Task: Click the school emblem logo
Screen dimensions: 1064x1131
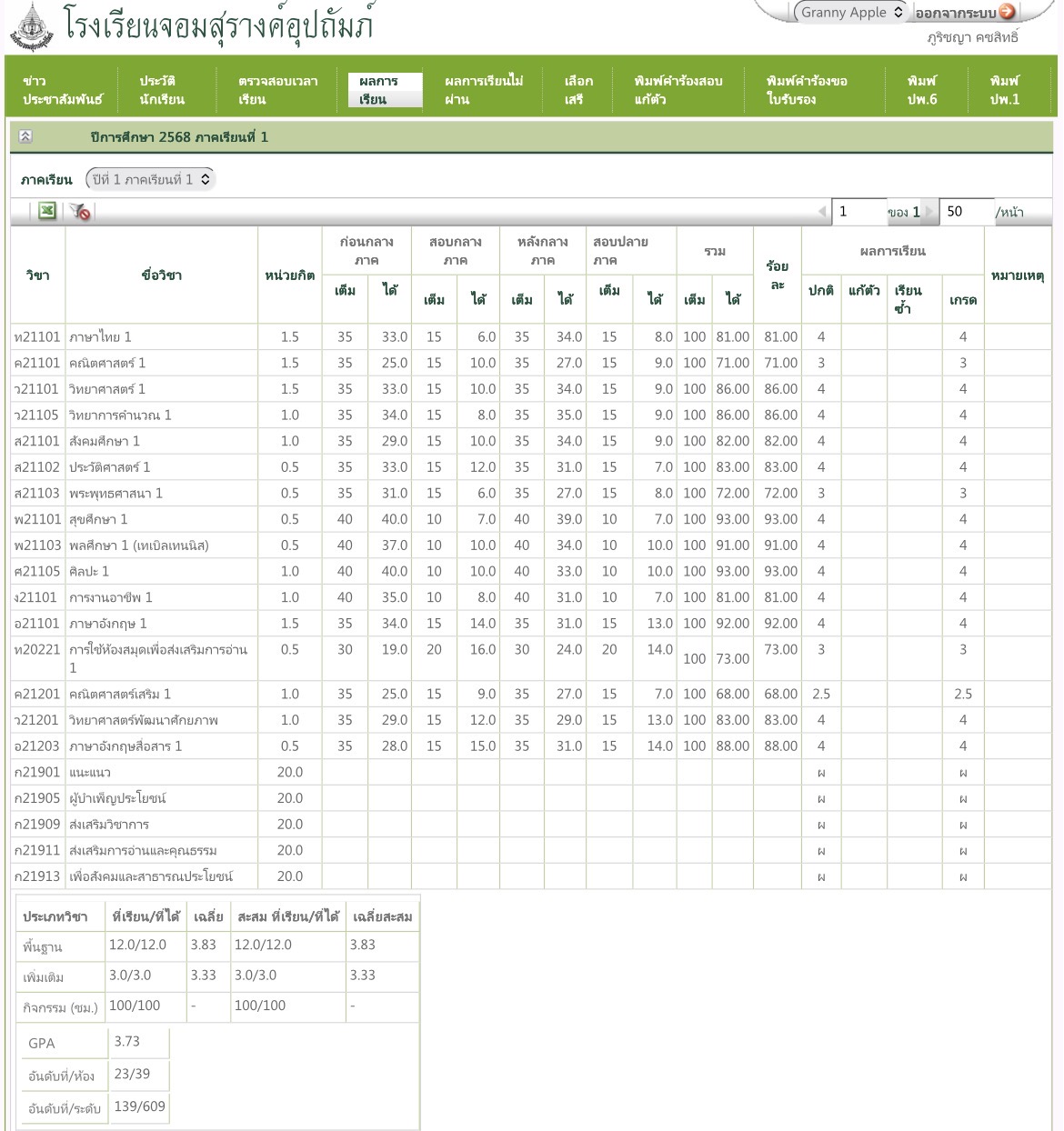Action: (x=31, y=26)
